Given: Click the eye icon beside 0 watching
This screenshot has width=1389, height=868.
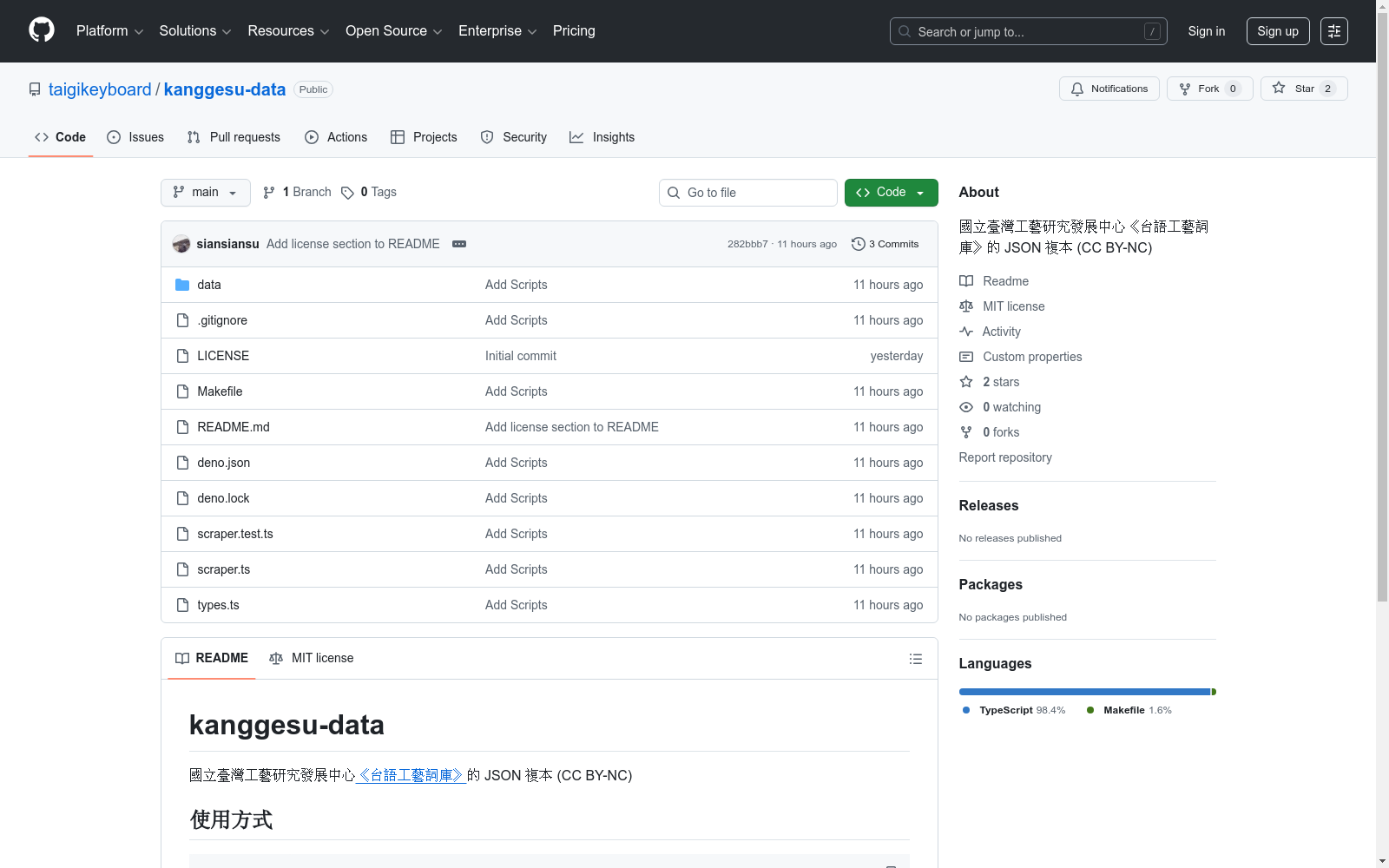Looking at the screenshot, I should (966, 407).
